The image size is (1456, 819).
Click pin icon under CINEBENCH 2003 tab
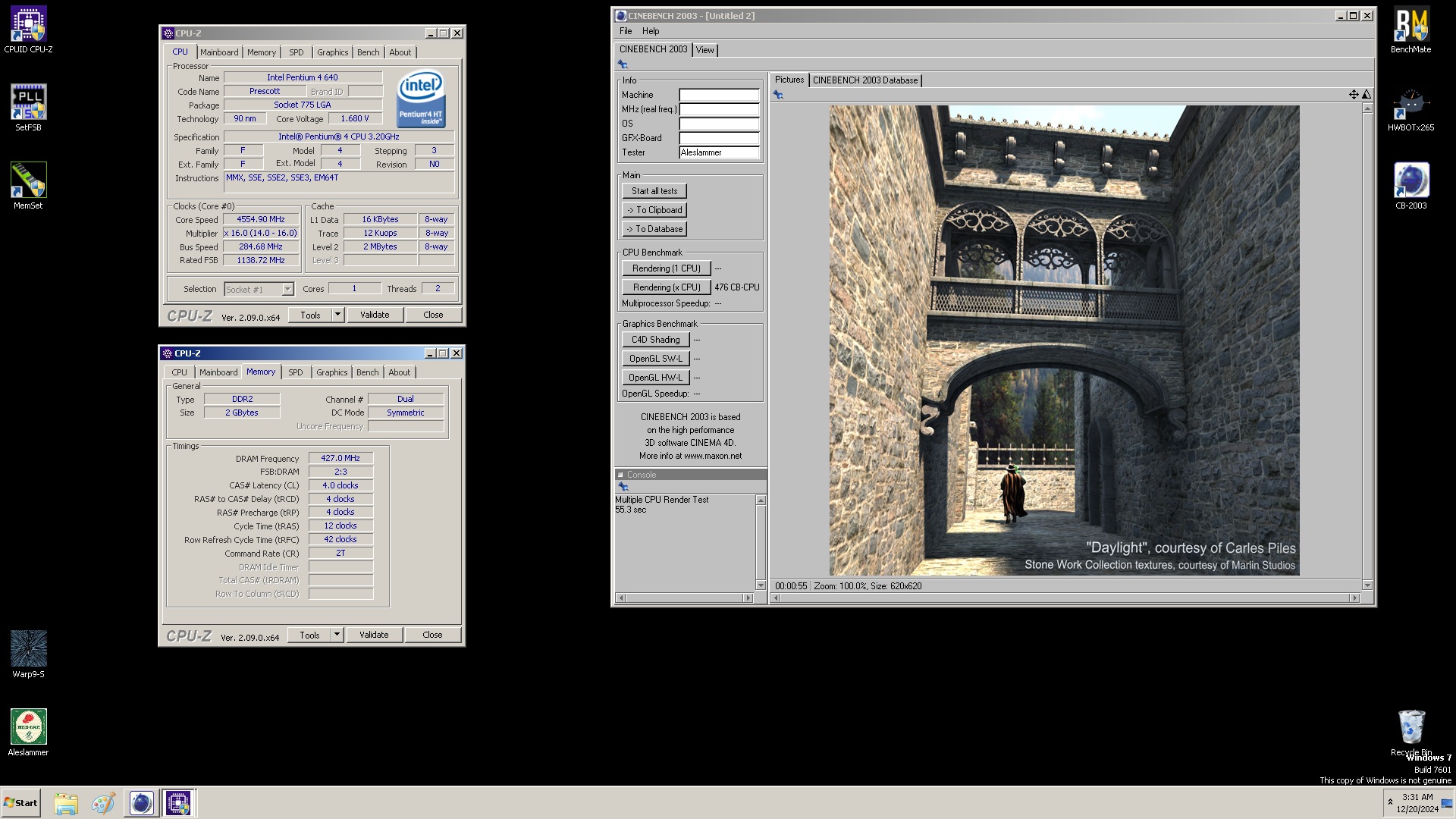623,64
